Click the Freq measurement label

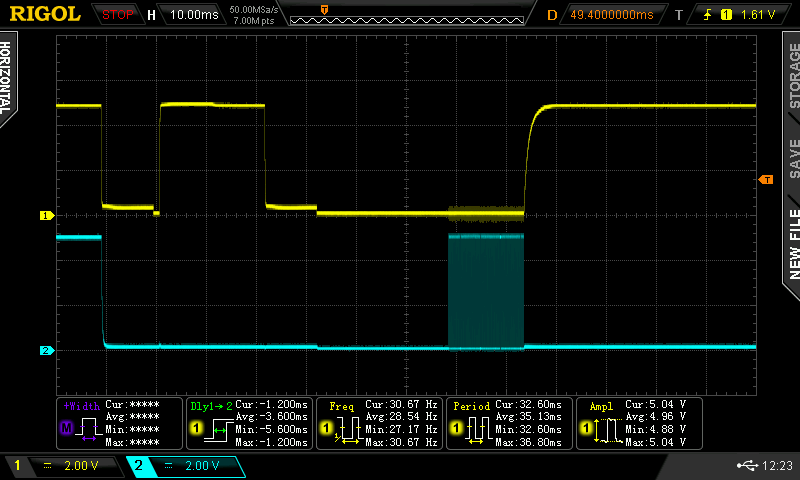click(x=342, y=406)
